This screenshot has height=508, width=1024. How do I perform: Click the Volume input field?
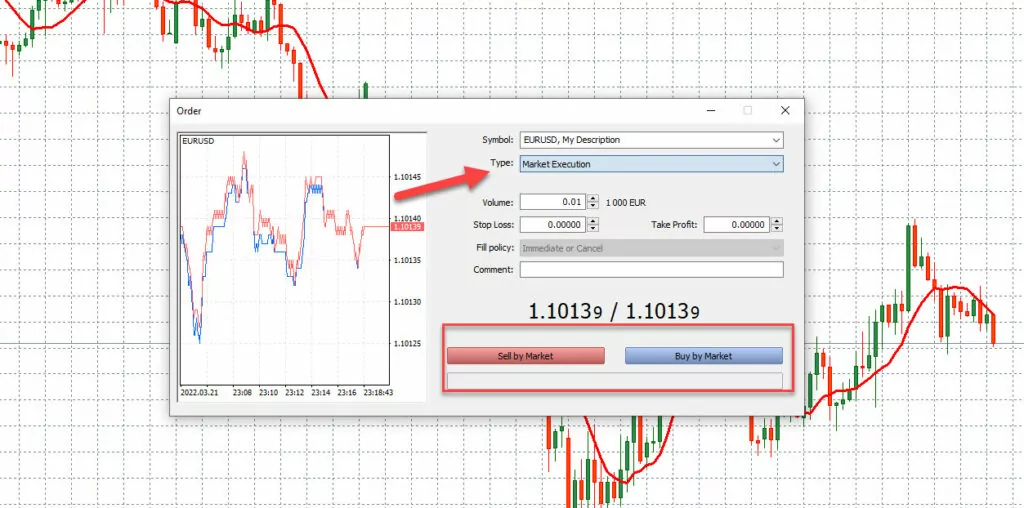(x=553, y=202)
